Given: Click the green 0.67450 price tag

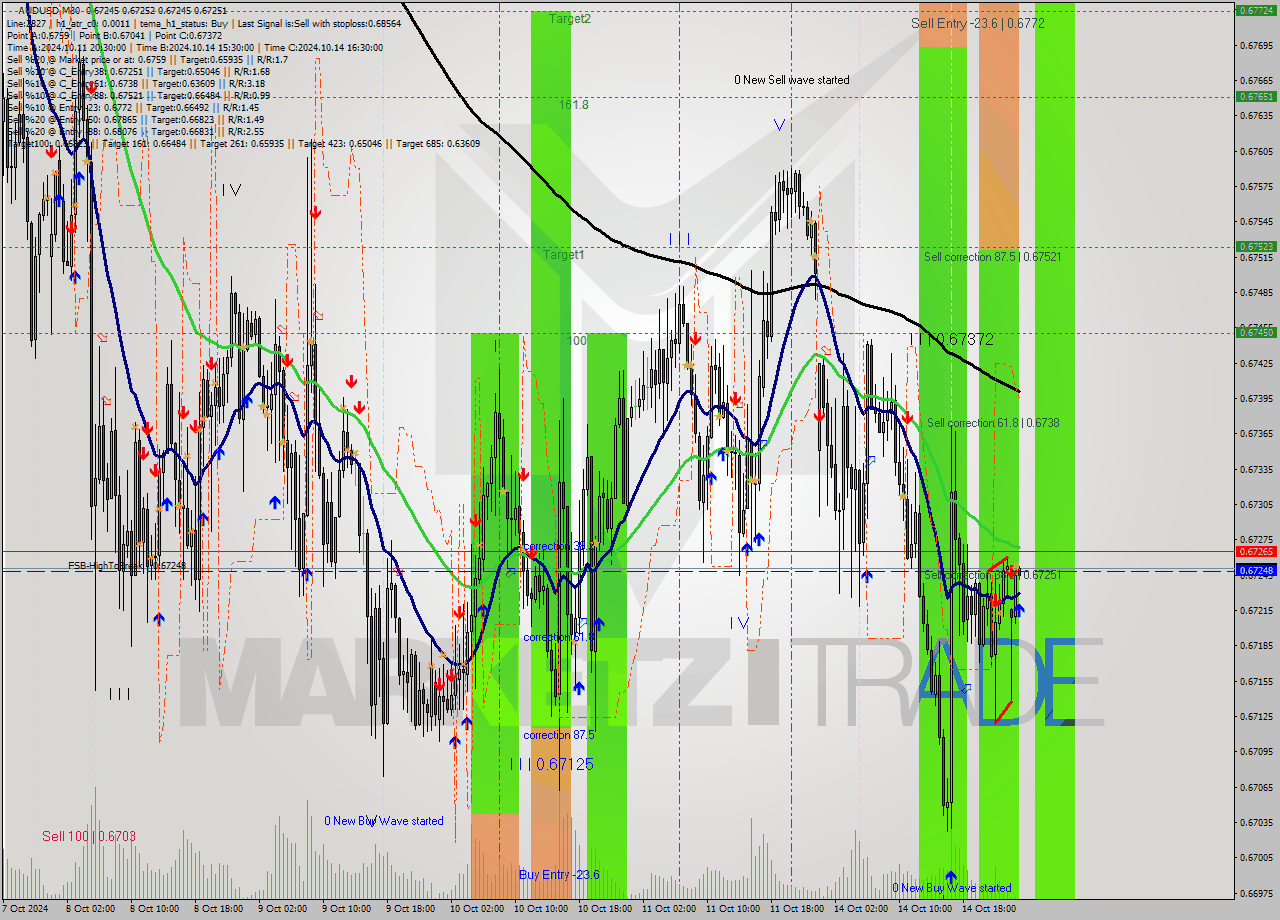Looking at the screenshot, I should click(x=1255, y=333).
